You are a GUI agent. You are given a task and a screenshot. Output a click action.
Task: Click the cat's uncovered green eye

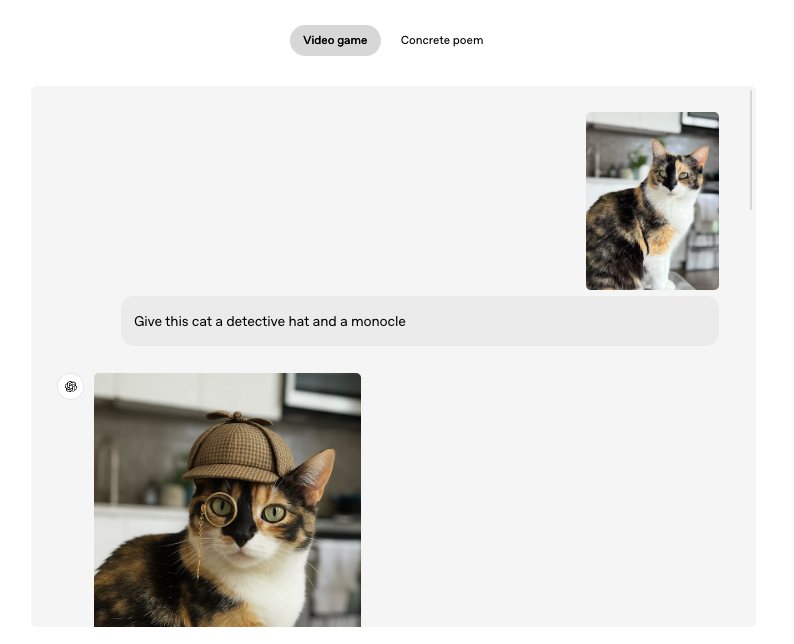coord(274,514)
